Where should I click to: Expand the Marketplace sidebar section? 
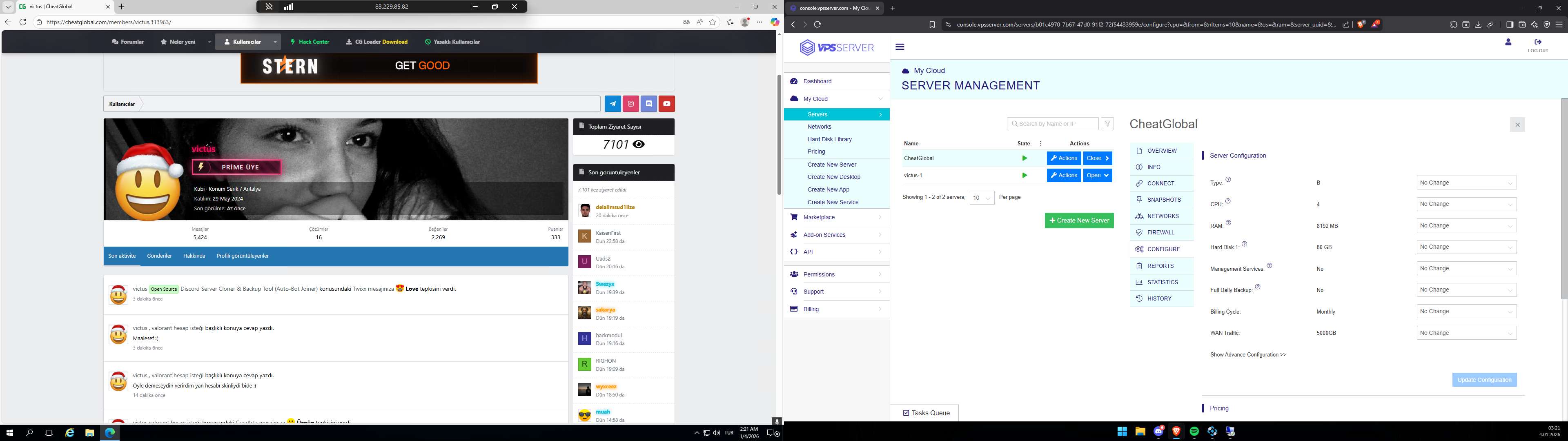click(x=836, y=218)
